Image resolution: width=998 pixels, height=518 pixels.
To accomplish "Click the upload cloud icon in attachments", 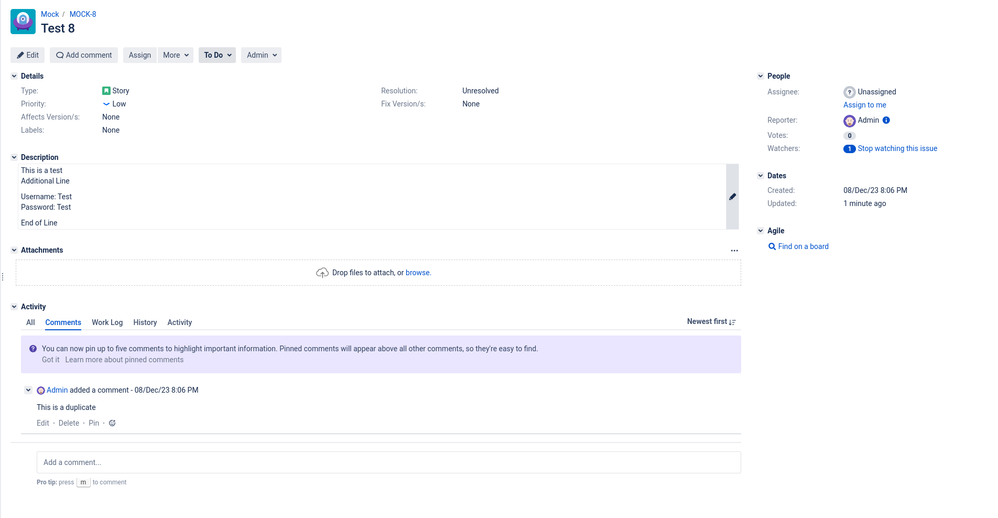I will pyautogui.click(x=322, y=272).
